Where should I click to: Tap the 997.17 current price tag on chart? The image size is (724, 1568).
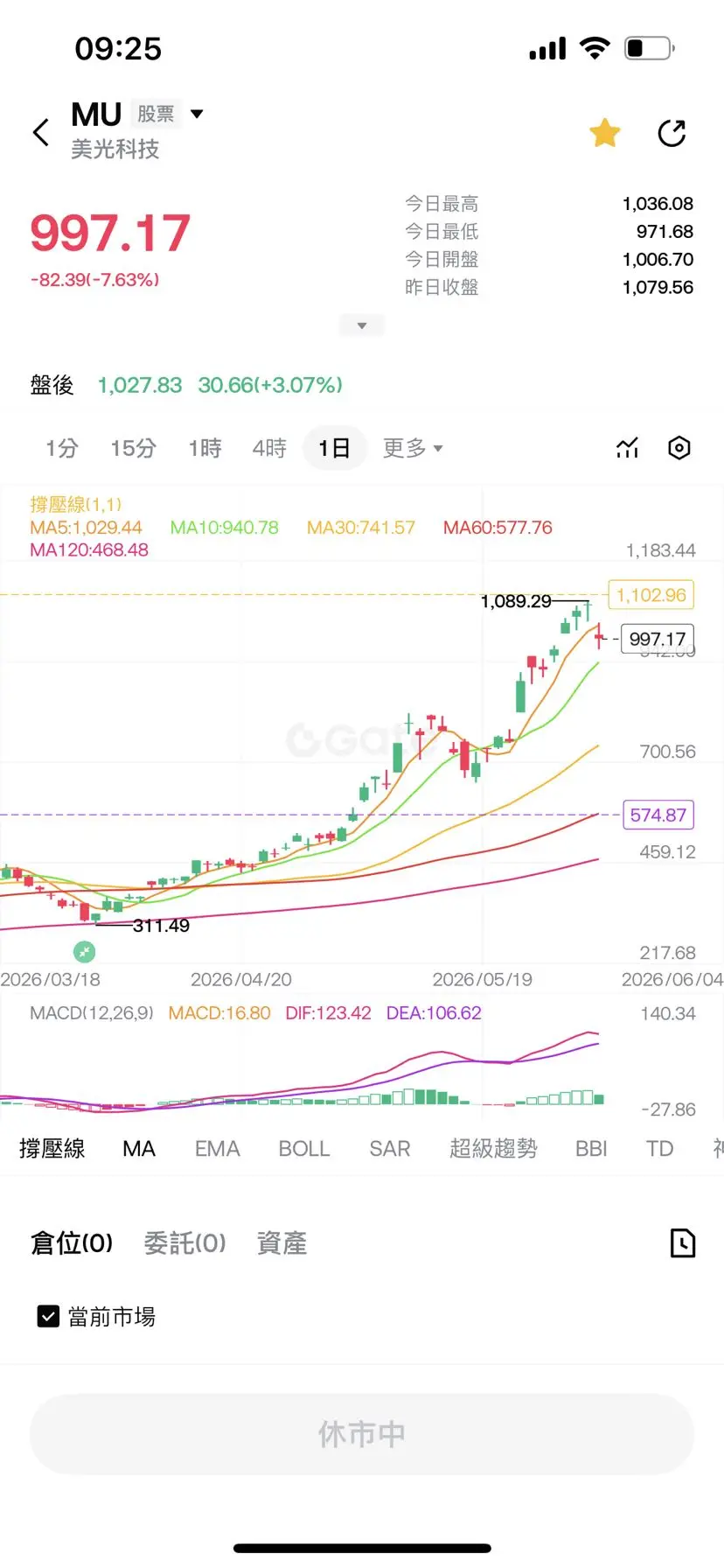click(658, 639)
